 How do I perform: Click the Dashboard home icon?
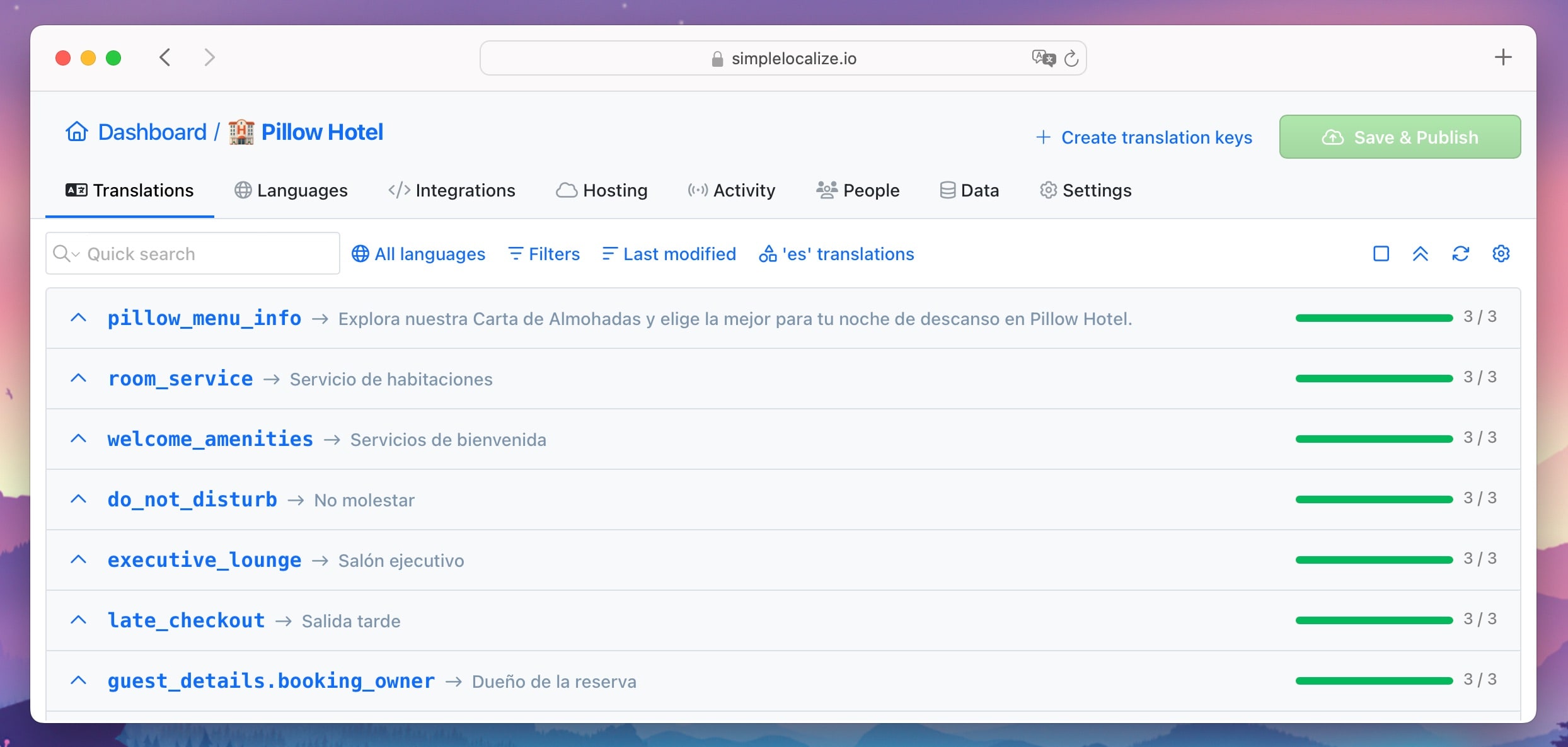tap(77, 132)
